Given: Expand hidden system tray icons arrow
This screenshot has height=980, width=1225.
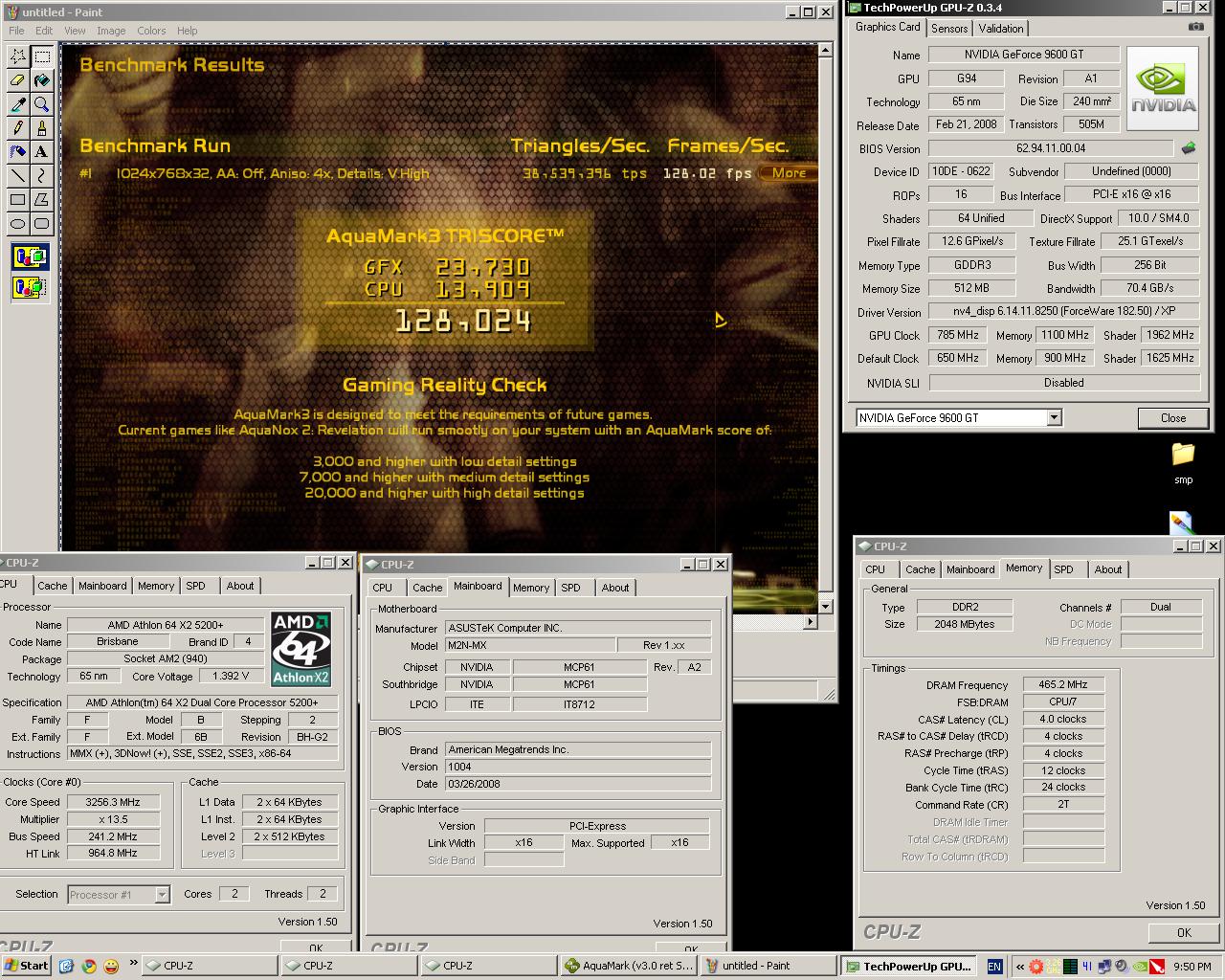Looking at the screenshot, I should click(1020, 967).
